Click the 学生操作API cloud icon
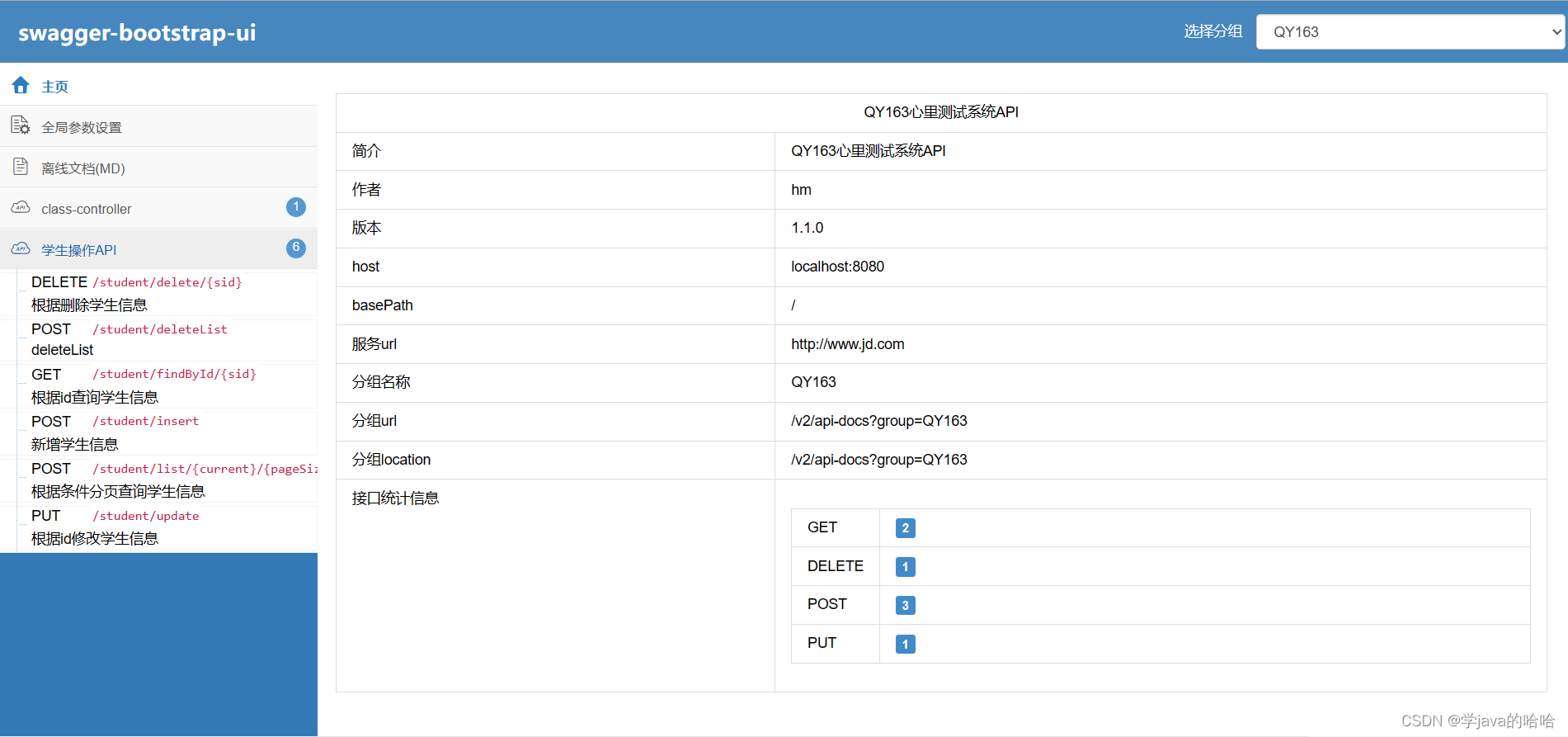The height and width of the screenshot is (737, 1568). [x=21, y=248]
